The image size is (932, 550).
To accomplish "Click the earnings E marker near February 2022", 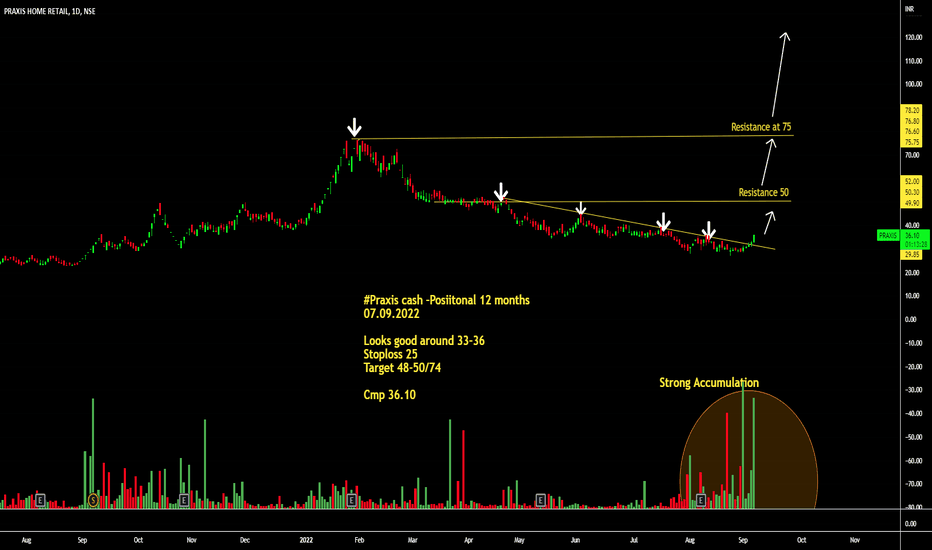I will click(x=351, y=501).
